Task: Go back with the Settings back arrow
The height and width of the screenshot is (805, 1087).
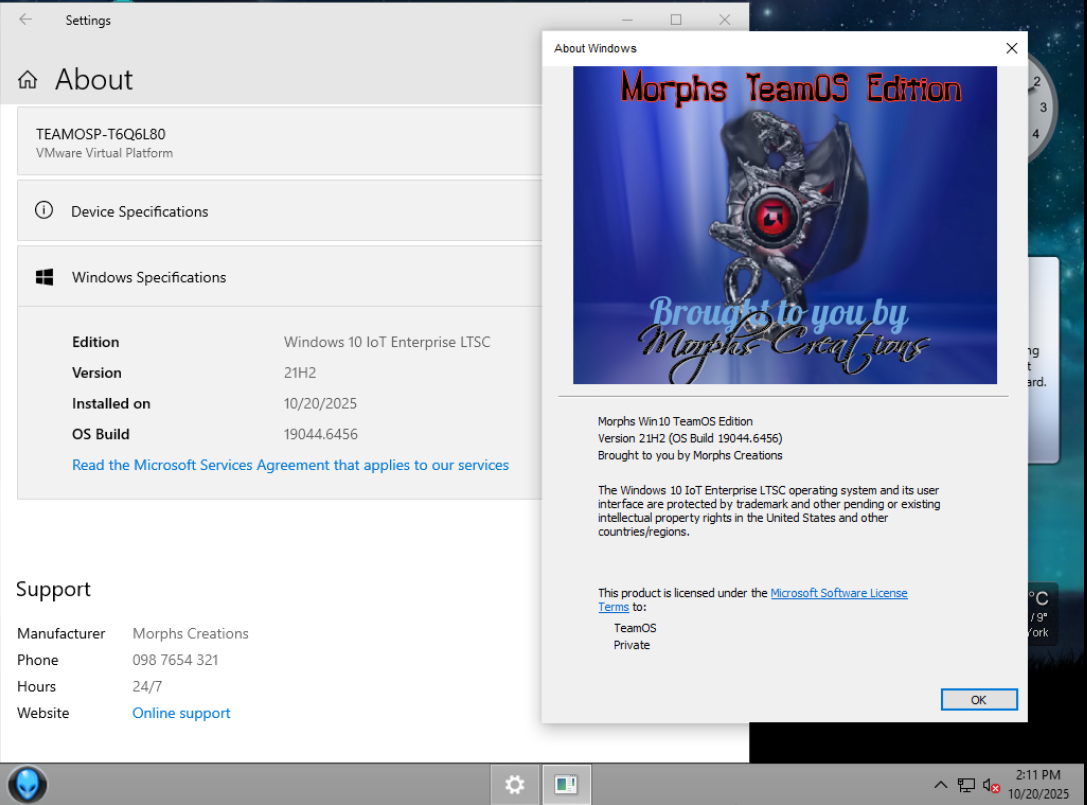Action: pos(26,19)
